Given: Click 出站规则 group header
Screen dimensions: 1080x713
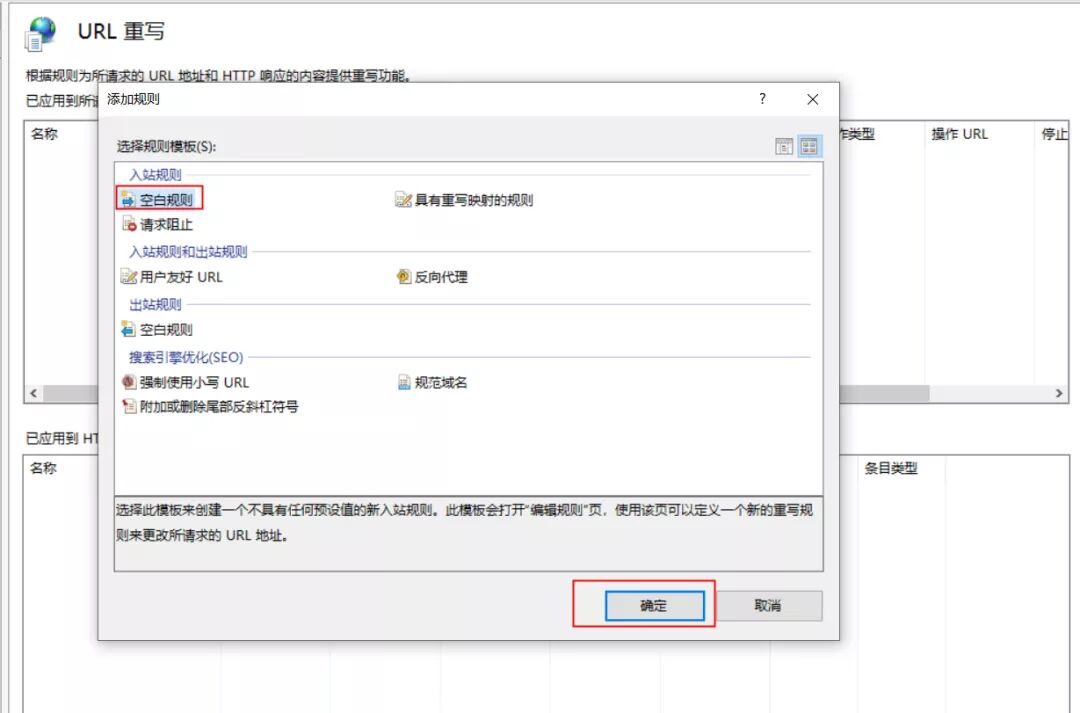Looking at the screenshot, I should [155, 304].
